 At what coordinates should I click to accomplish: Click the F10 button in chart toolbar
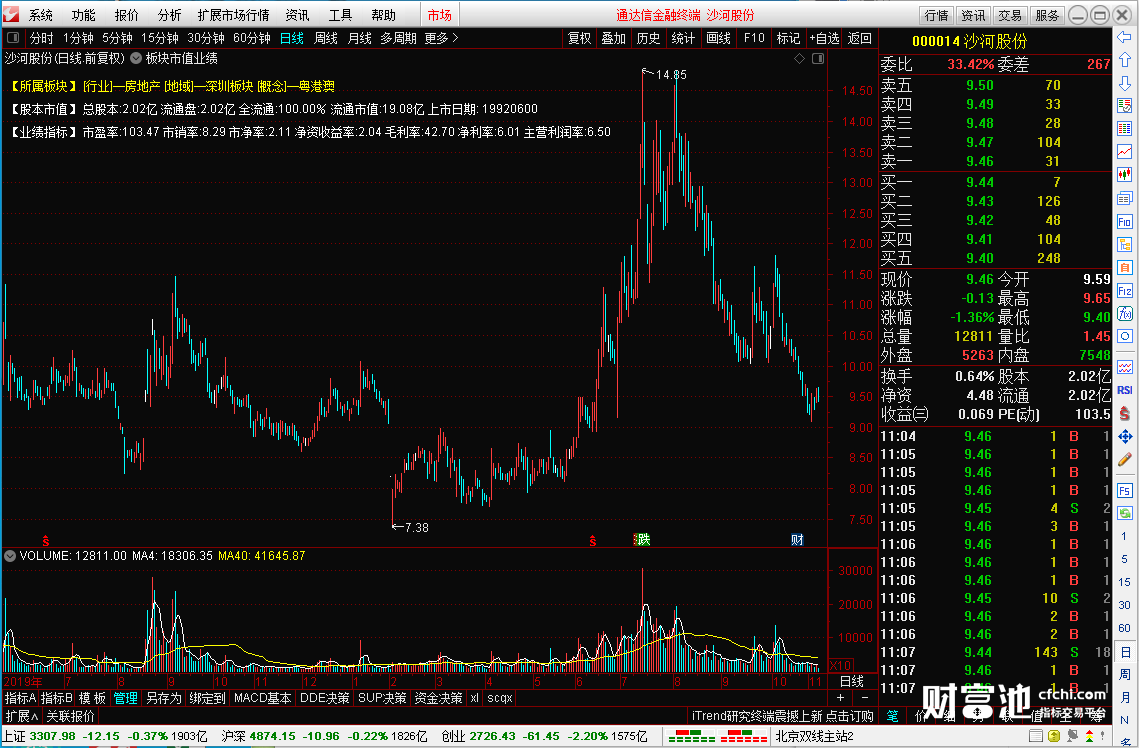[x=754, y=38]
